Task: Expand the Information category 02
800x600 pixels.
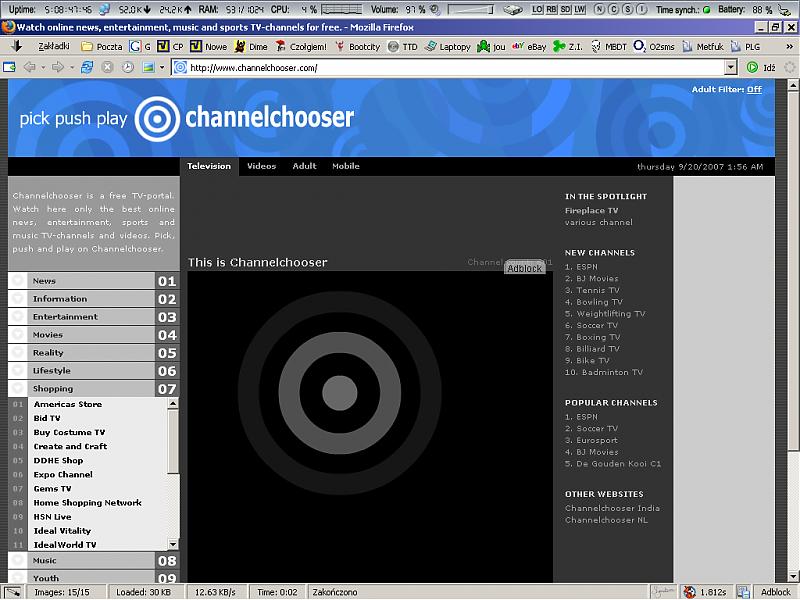Action: 93,298
